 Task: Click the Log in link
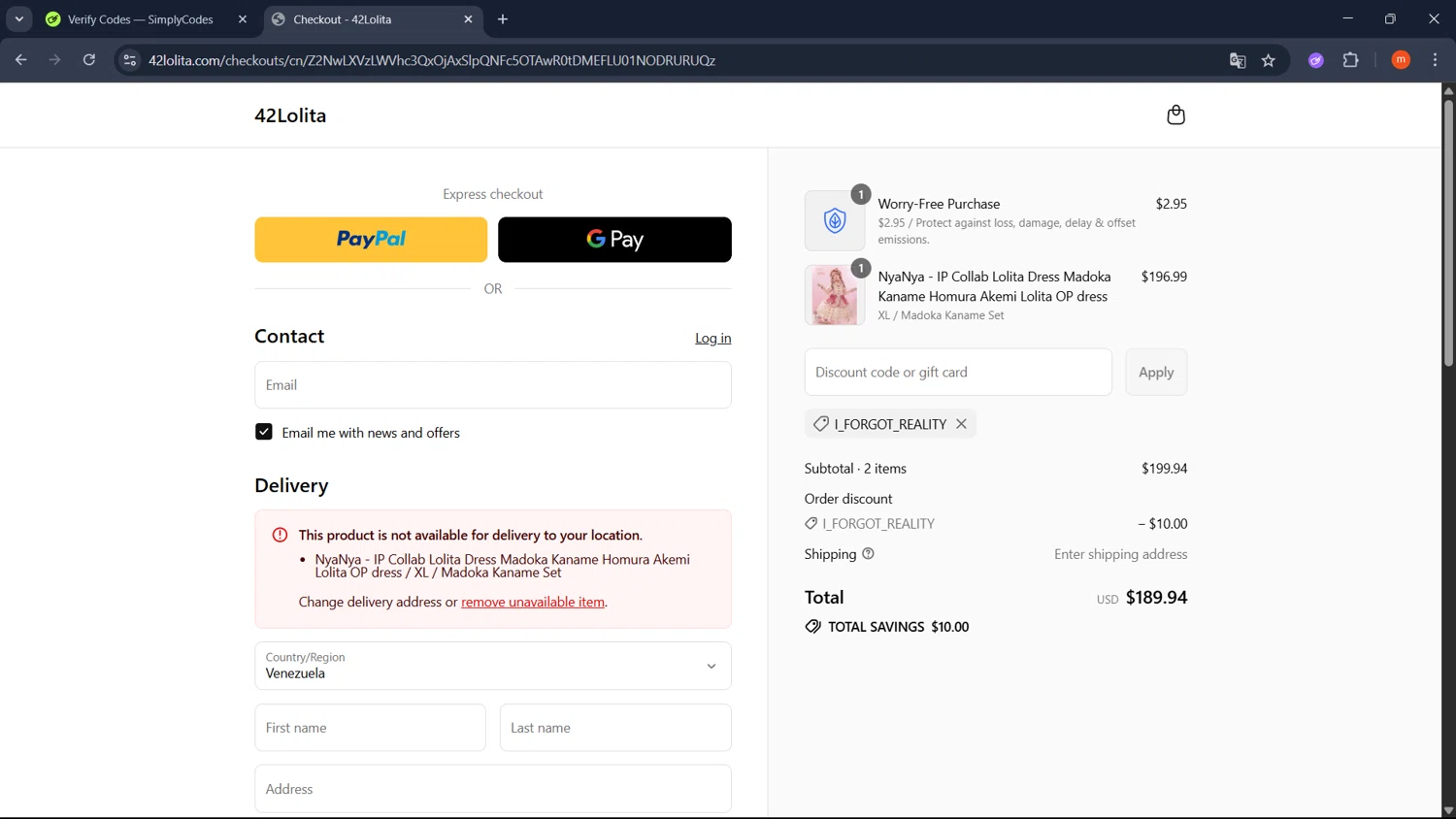pyautogui.click(x=713, y=338)
